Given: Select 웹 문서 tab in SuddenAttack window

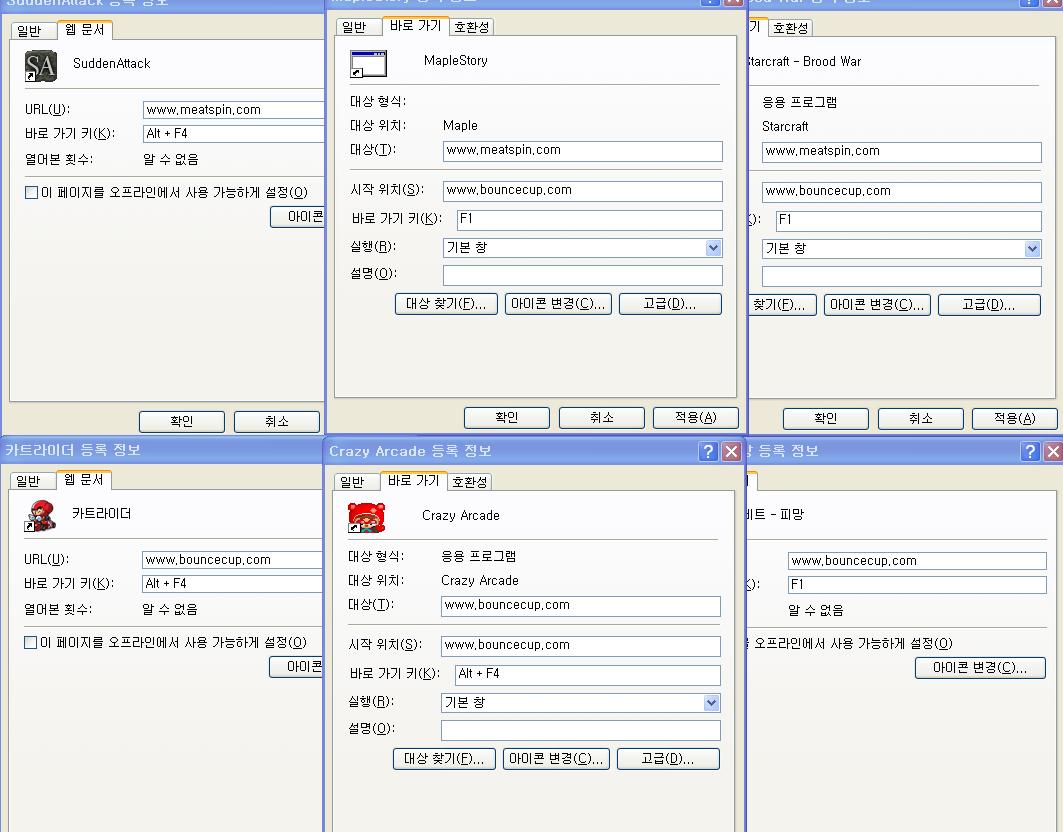Looking at the screenshot, I should [x=85, y=30].
